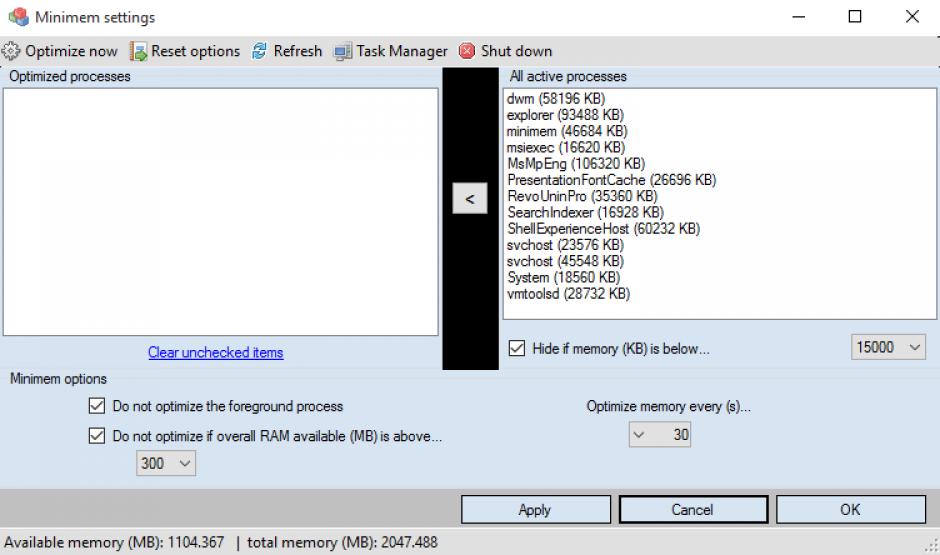Image resolution: width=940 pixels, height=555 pixels.
Task: Click the resize grip in status bar corner
Action: point(930,545)
